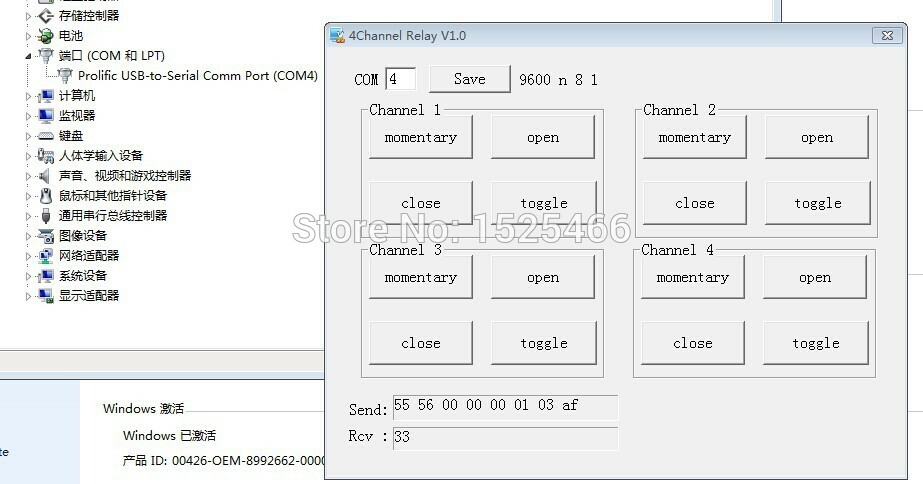Click the COM port number input field
Image resolution: width=923 pixels, height=484 pixels.
401,79
